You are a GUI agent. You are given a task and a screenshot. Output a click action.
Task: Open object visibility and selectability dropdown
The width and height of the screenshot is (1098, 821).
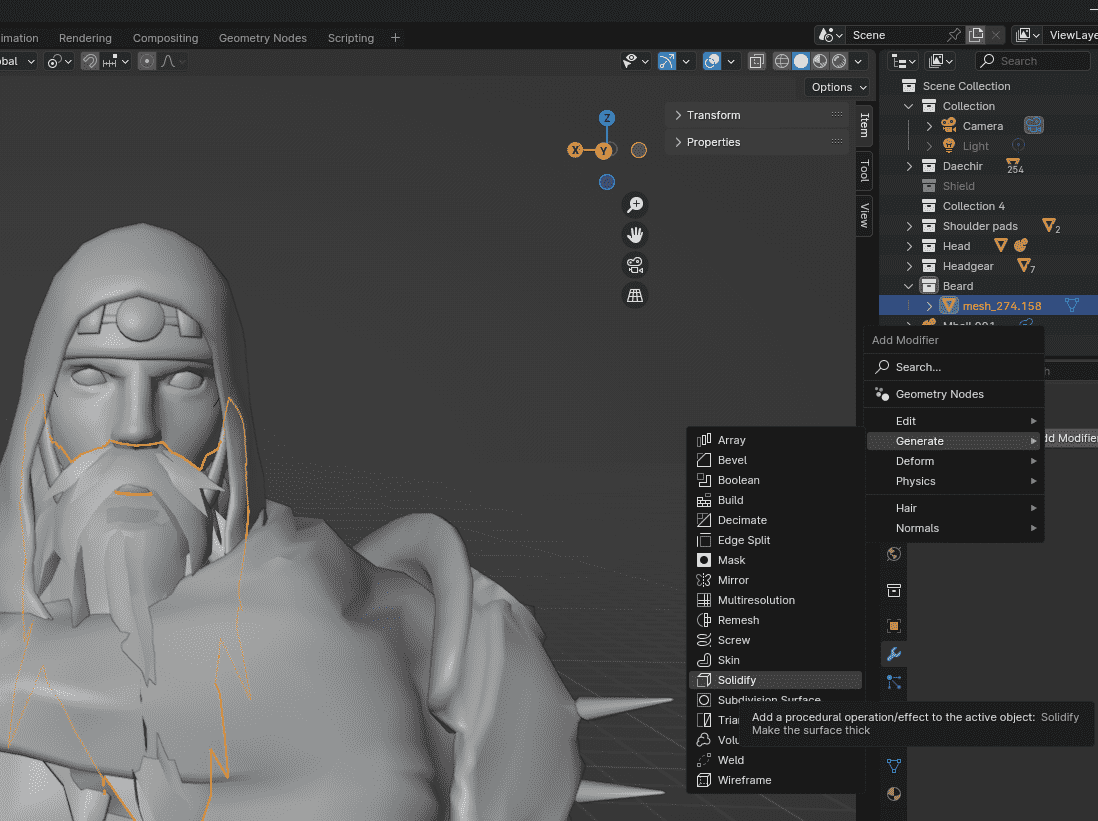(636, 61)
